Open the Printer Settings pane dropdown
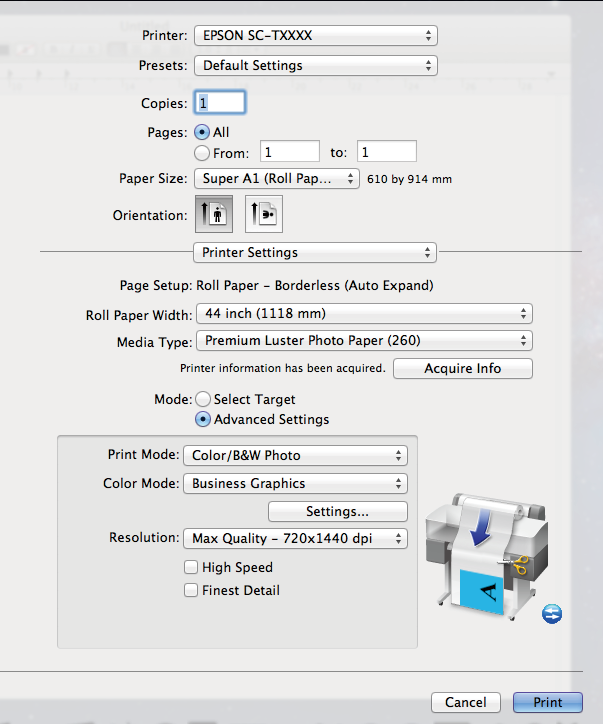The height and width of the screenshot is (724, 603). pos(315,253)
